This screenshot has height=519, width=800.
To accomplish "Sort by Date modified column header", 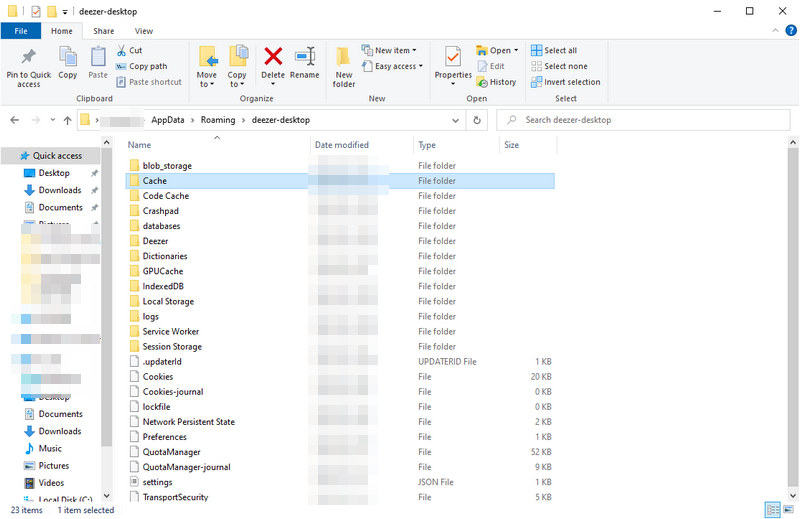I will coord(361,145).
